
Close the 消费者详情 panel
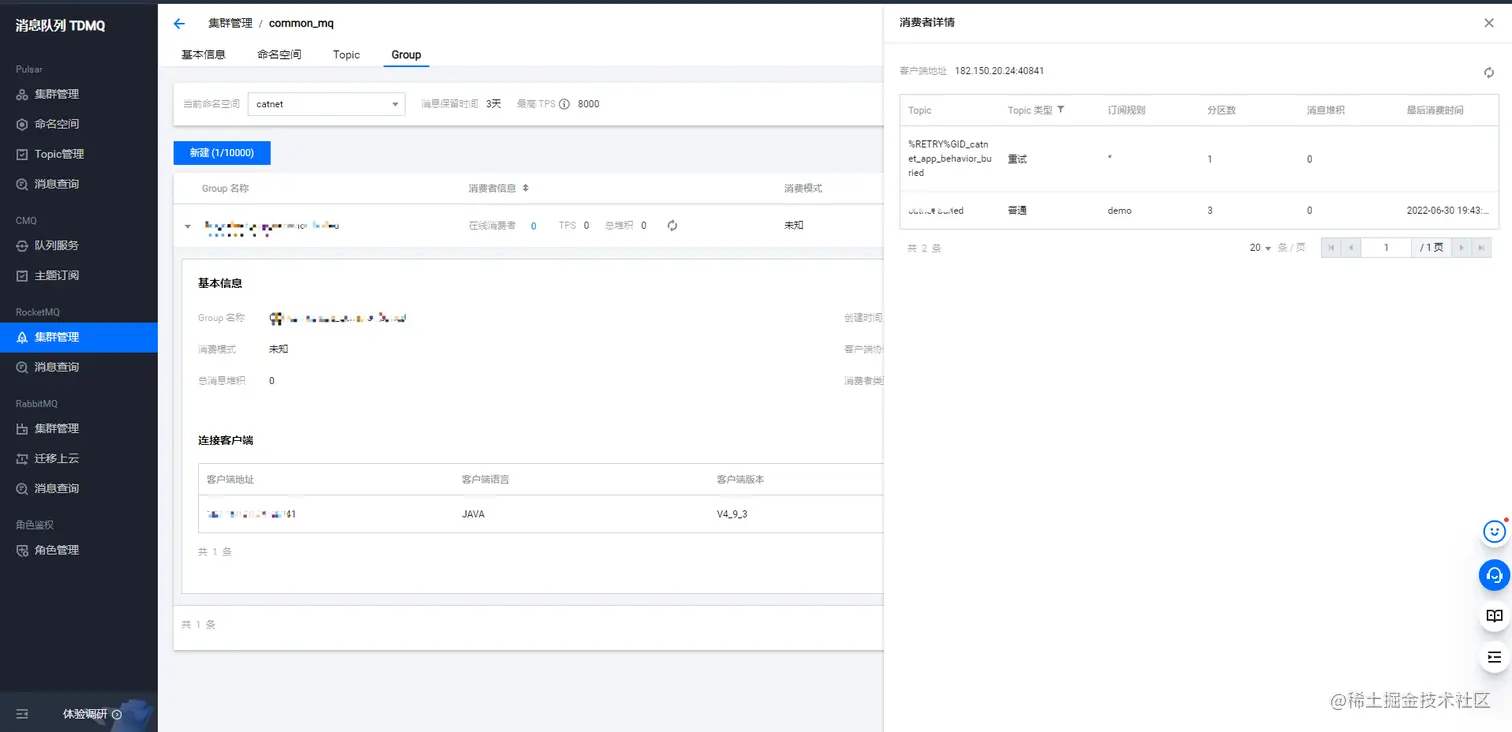[1489, 23]
